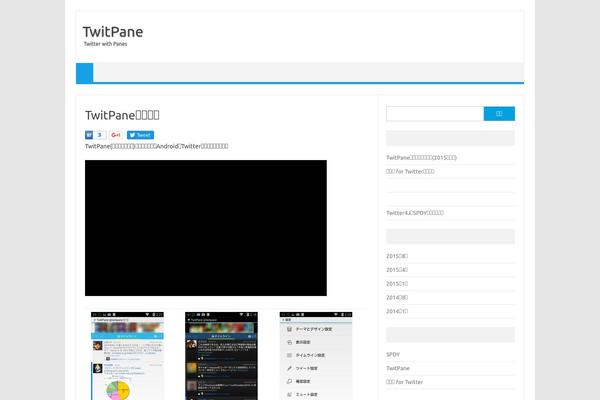Image resolution: width=600 pixels, height=400 pixels.
Task: Open sidebar post link starting with TwitPane (2015)
Action: 421,158
